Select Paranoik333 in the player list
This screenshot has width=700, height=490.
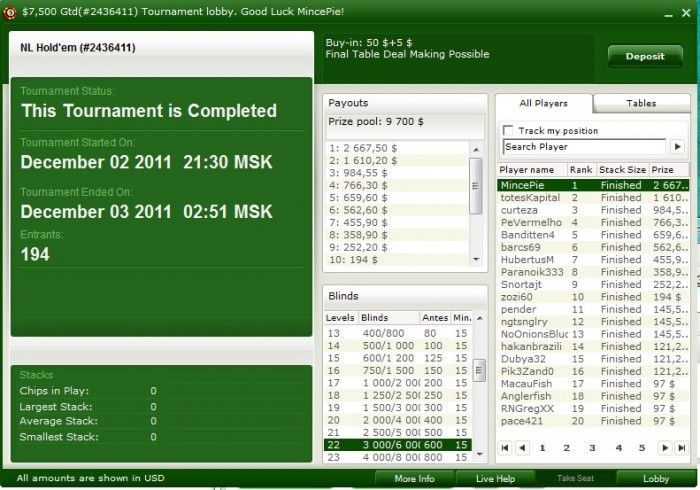593,272
